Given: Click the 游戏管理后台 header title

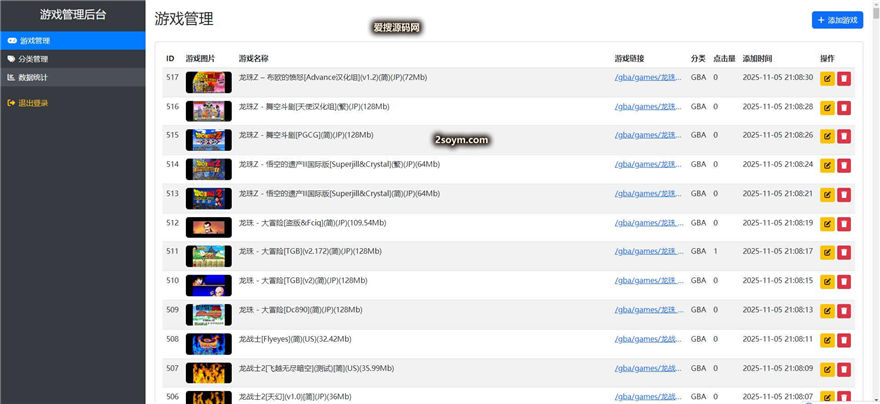Looking at the screenshot, I should coord(72,15).
